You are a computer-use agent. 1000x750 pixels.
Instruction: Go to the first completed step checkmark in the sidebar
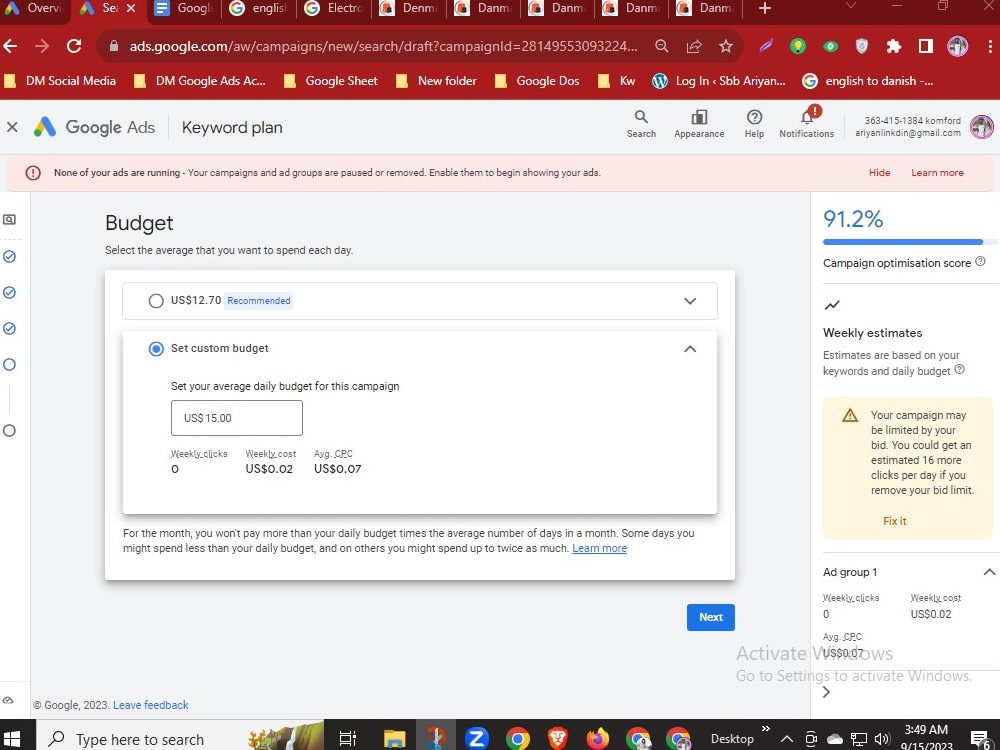click(9, 256)
